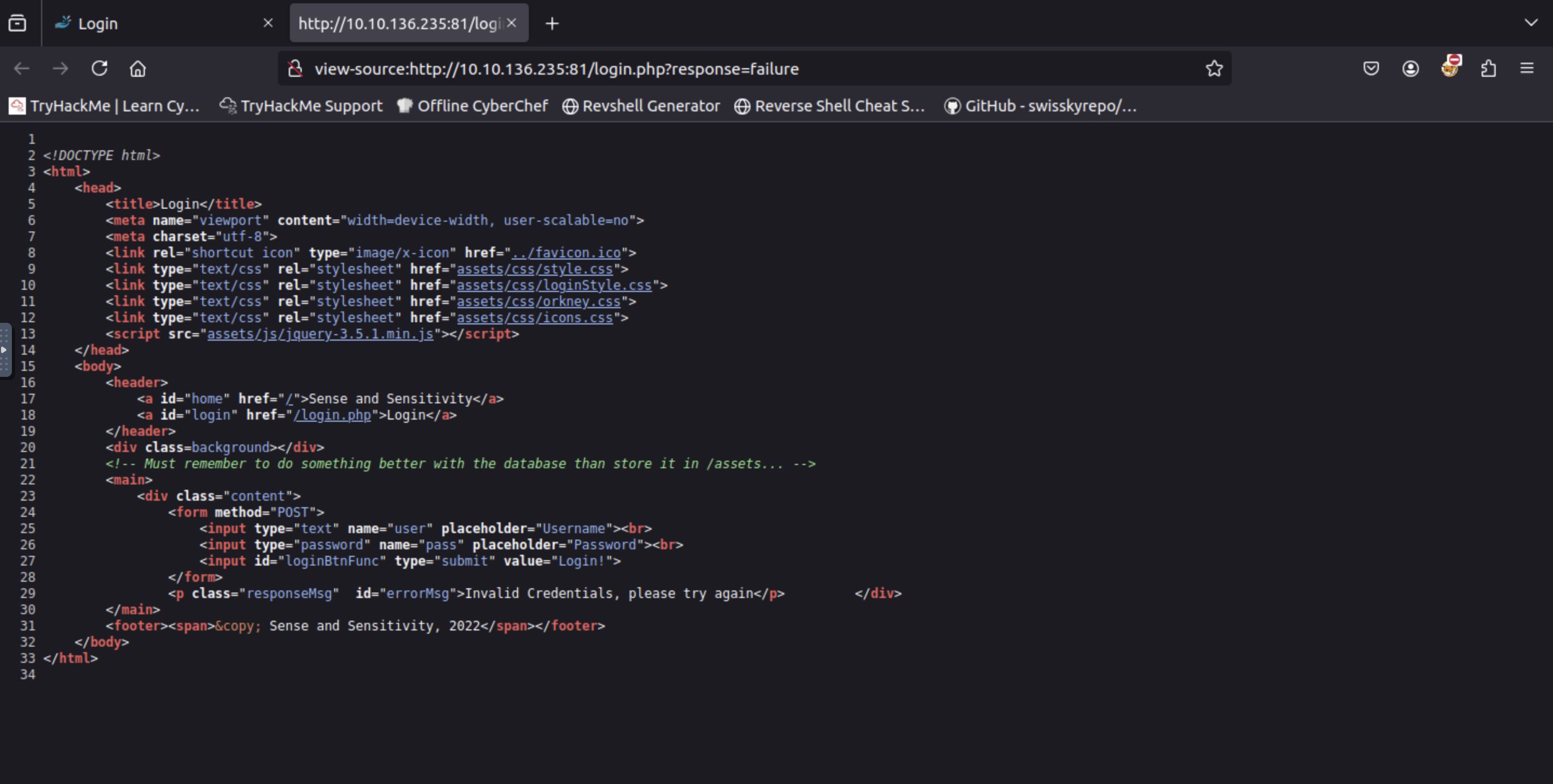The image size is (1553, 784).
Task: Follow the assets/css/loginStyle.css source link
Action: click(x=553, y=285)
